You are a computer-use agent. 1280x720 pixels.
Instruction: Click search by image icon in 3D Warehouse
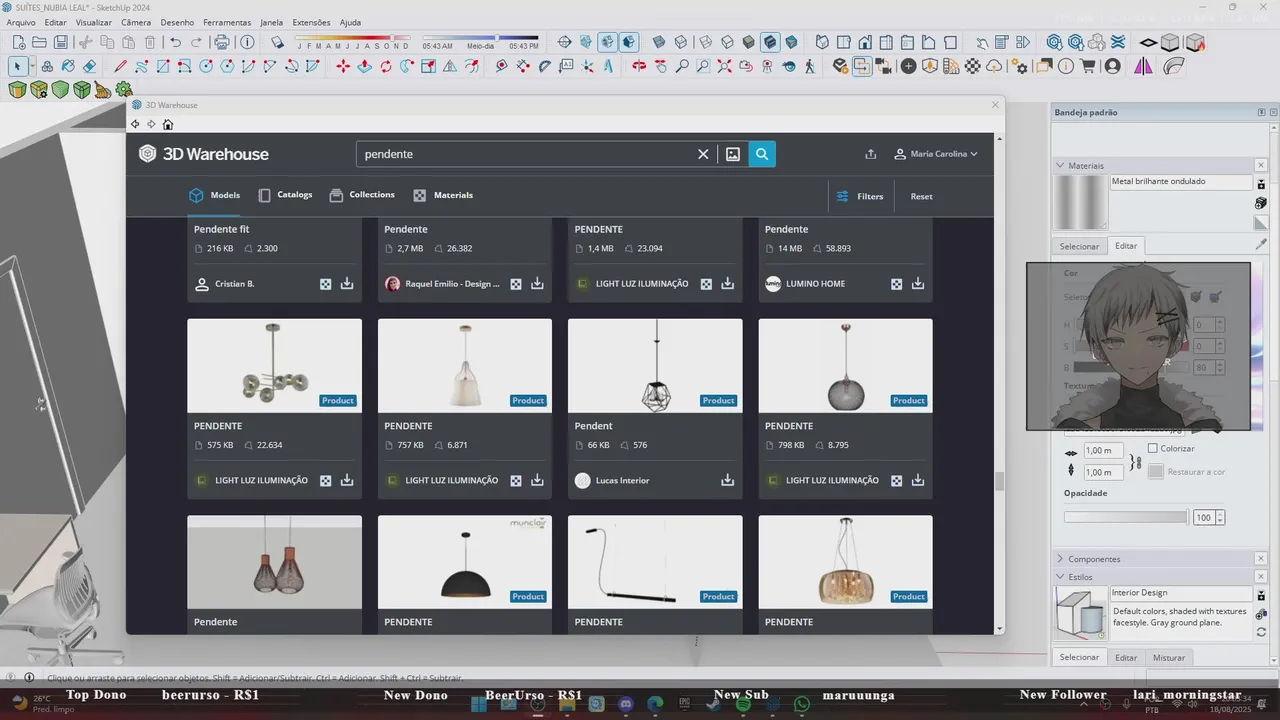coord(733,154)
